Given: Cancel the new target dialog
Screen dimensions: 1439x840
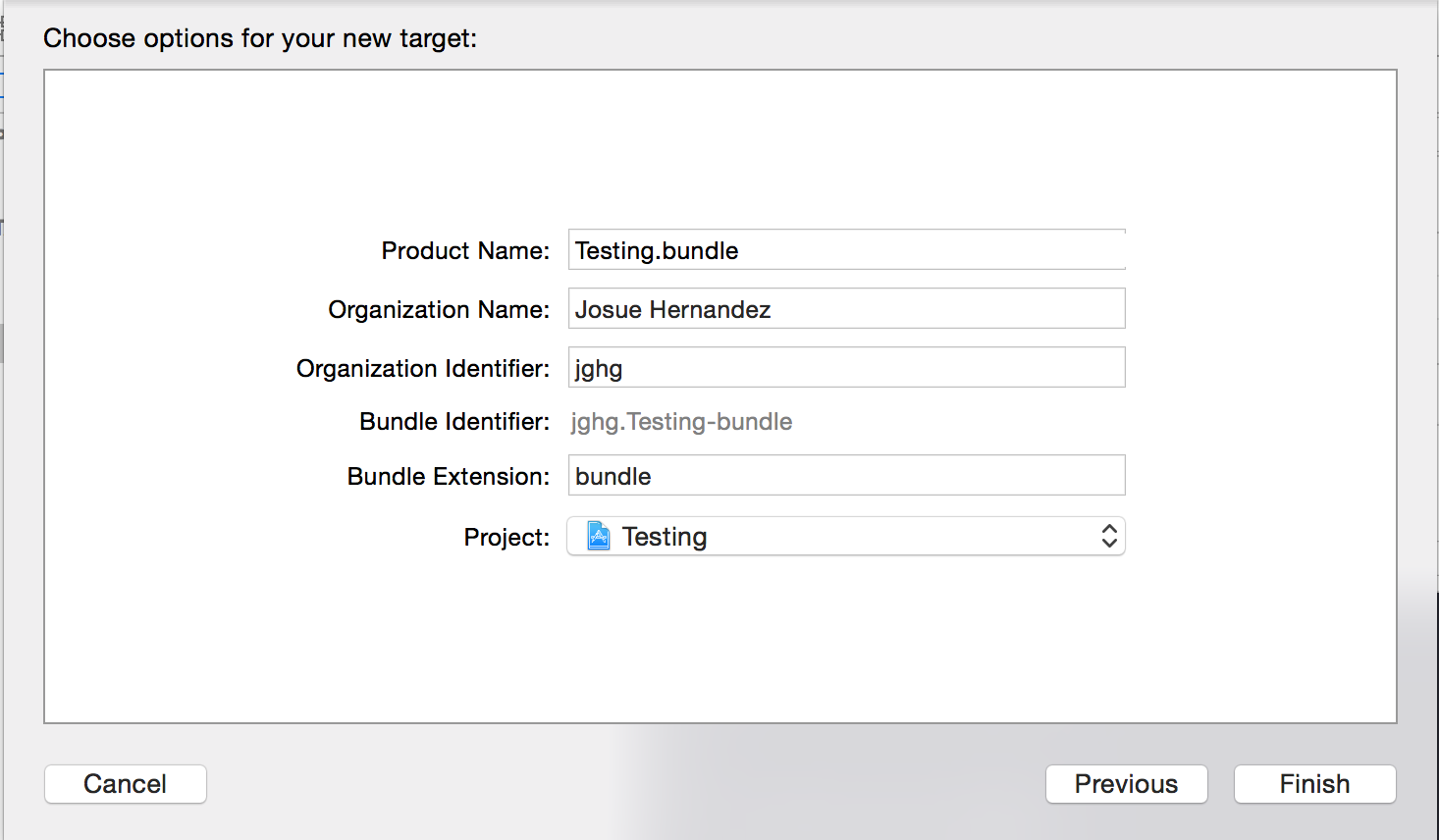Looking at the screenshot, I should pyautogui.click(x=126, y=784).
